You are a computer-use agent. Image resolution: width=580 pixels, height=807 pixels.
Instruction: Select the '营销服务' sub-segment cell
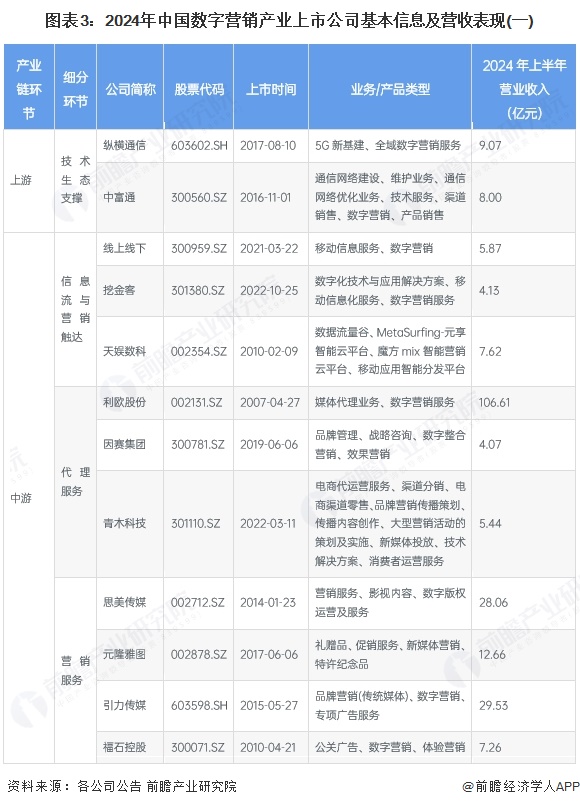[75, 670]
